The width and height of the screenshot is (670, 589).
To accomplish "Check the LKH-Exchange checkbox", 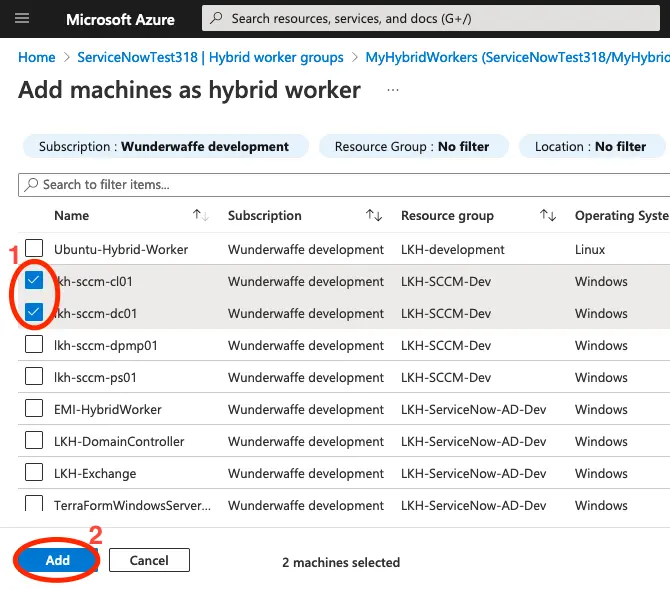I will point(34,472).
